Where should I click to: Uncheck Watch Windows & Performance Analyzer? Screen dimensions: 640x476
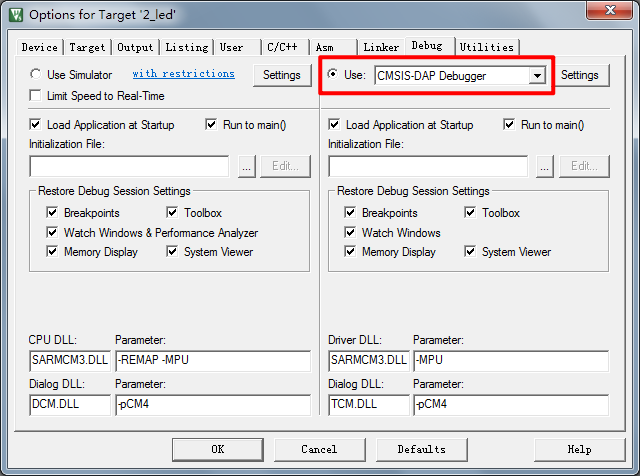click(53, 233)
